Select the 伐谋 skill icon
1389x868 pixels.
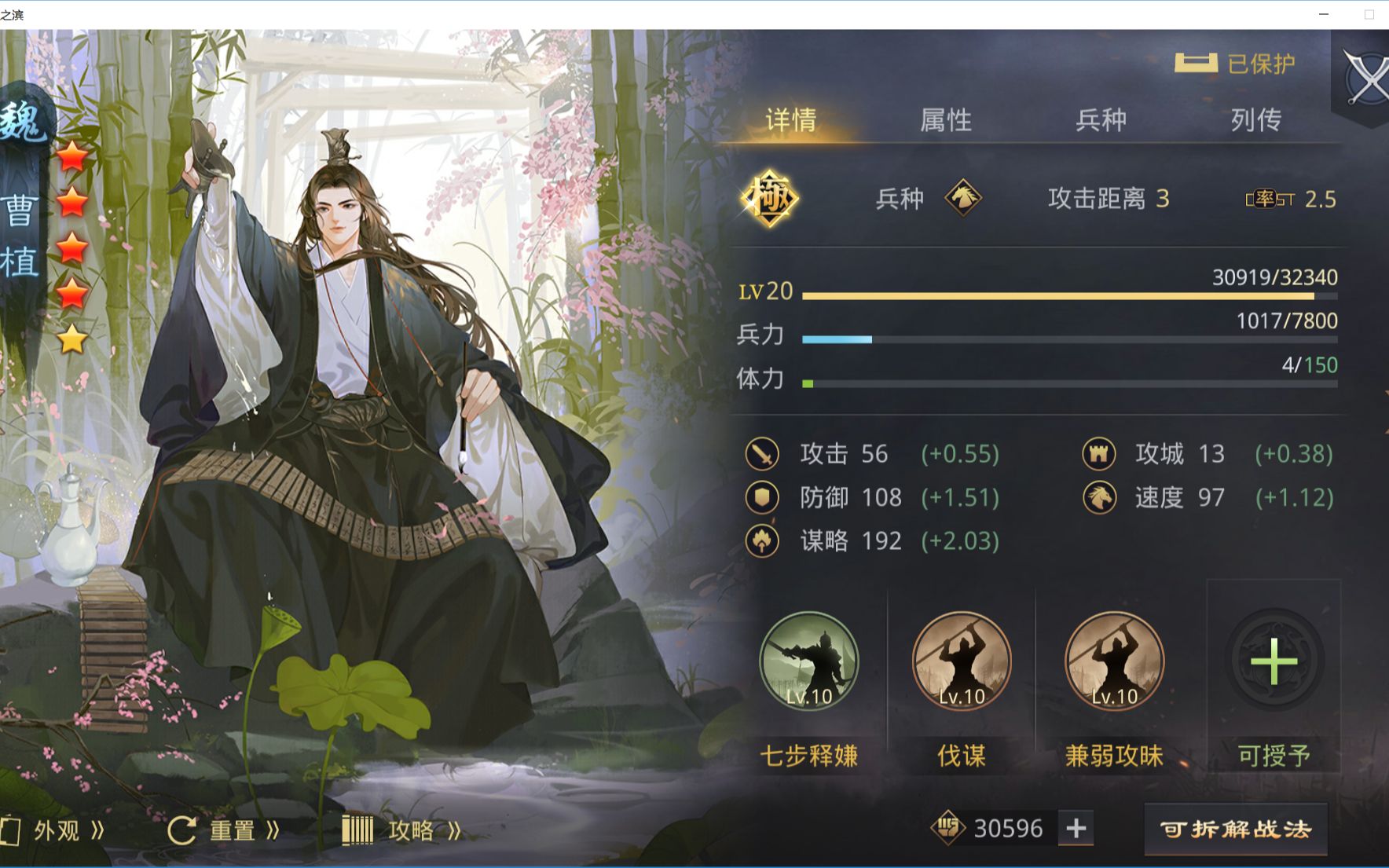(x=962, y=661)
